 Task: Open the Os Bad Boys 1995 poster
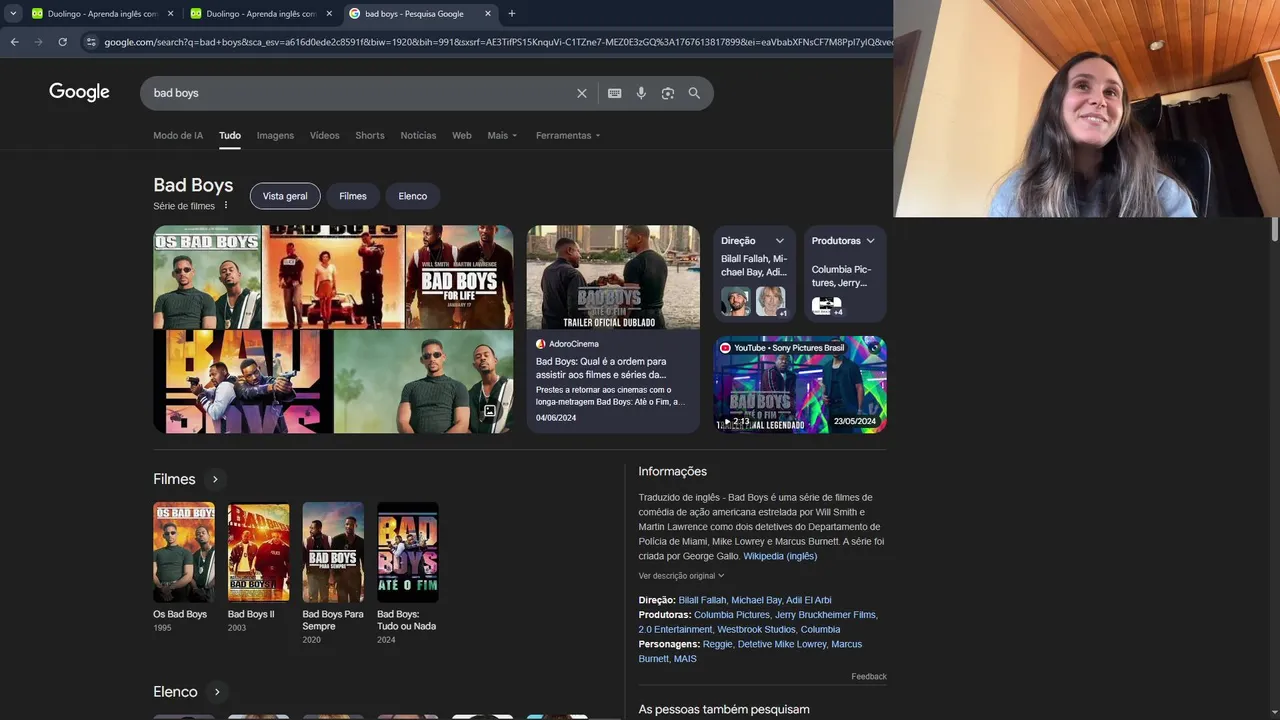coord(184,552)
